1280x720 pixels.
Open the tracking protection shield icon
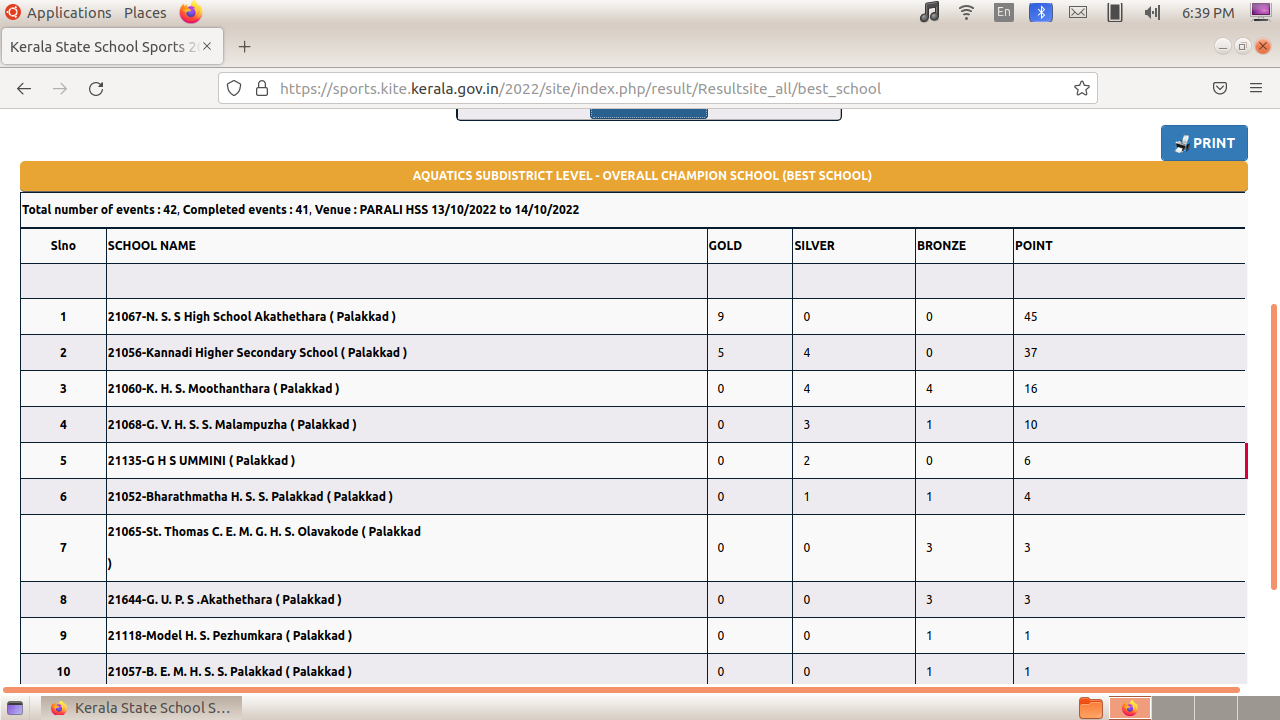coord(234,88)
